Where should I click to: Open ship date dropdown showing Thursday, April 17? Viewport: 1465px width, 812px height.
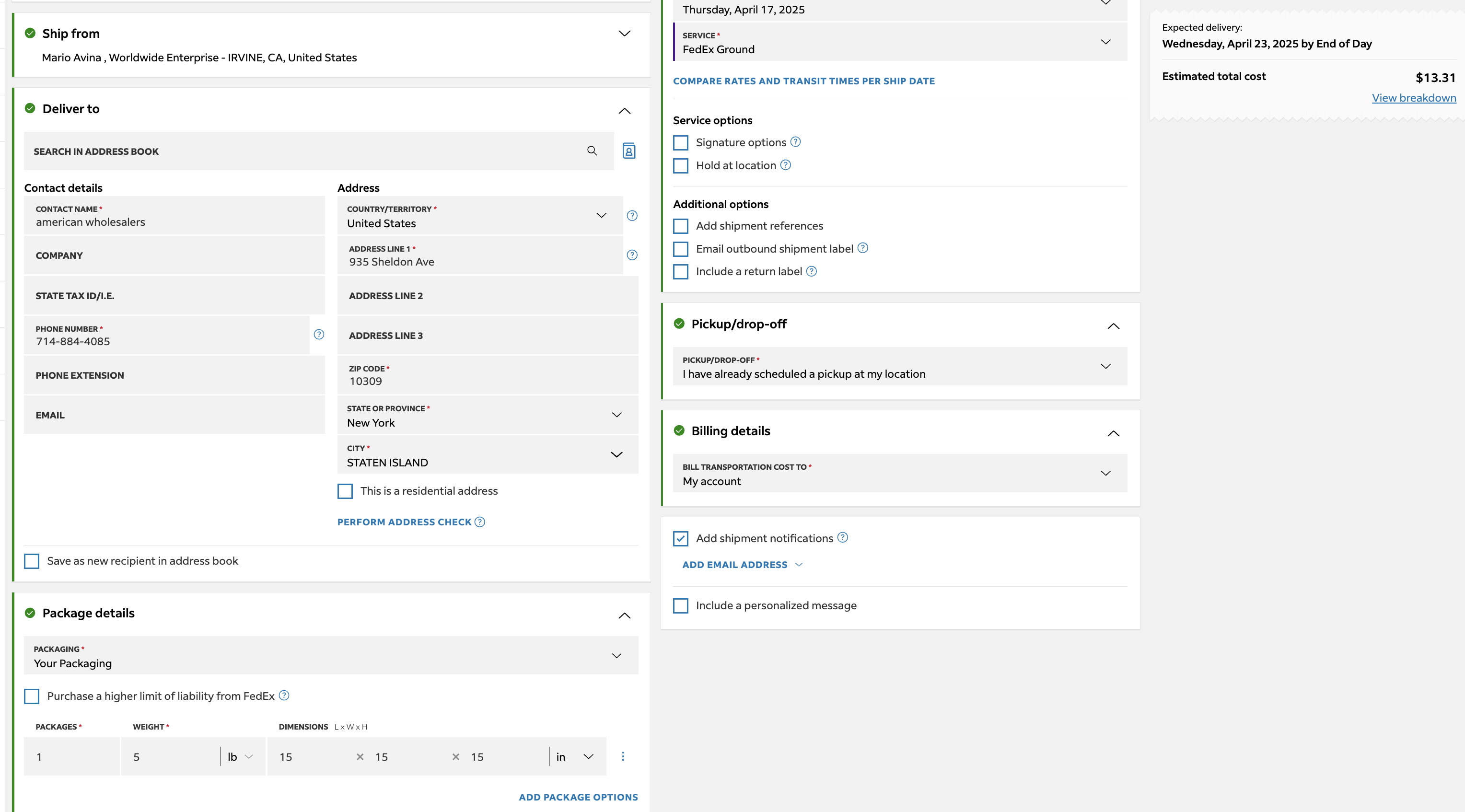coord(900,10)
